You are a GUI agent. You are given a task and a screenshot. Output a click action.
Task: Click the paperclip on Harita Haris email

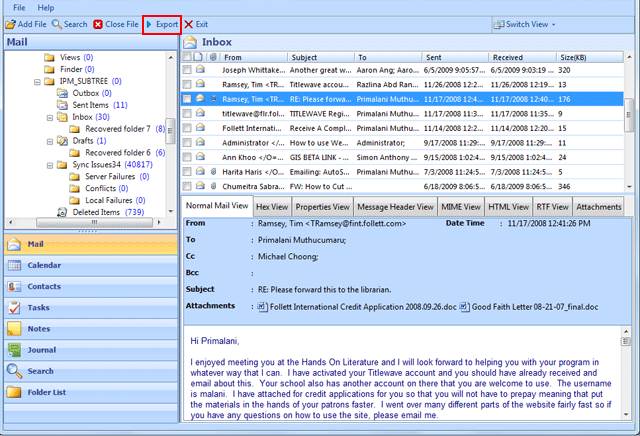click(213, 172)
